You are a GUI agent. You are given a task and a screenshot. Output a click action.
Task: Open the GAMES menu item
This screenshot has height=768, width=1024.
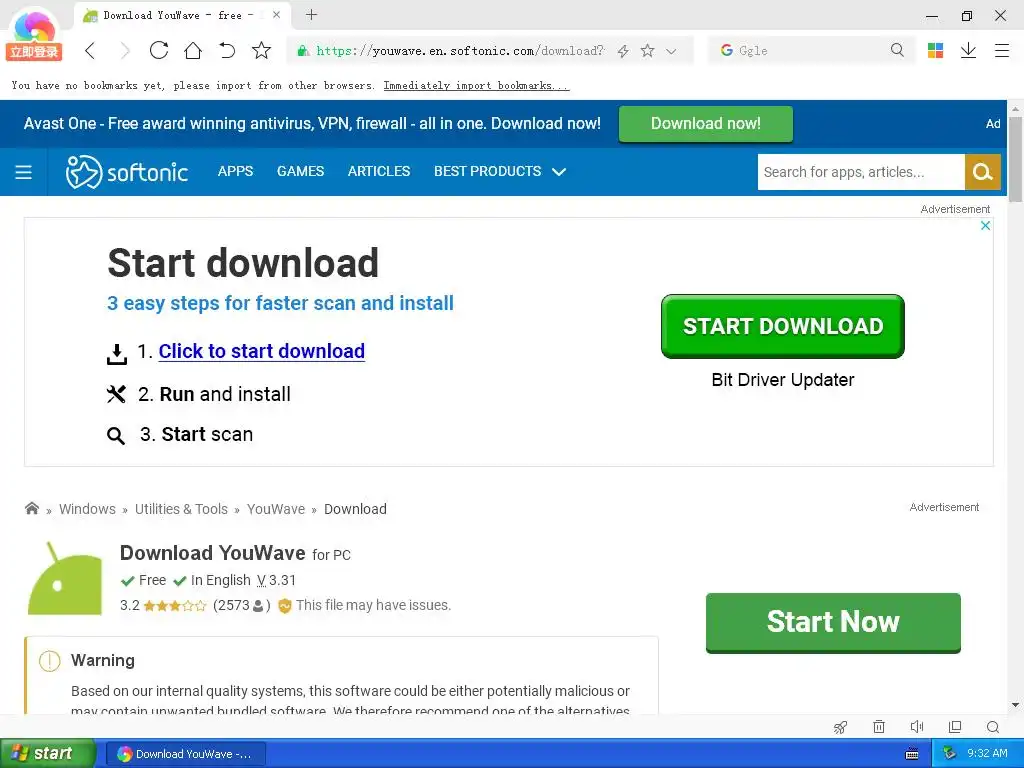pyautogui.click(x=300, y=171)
